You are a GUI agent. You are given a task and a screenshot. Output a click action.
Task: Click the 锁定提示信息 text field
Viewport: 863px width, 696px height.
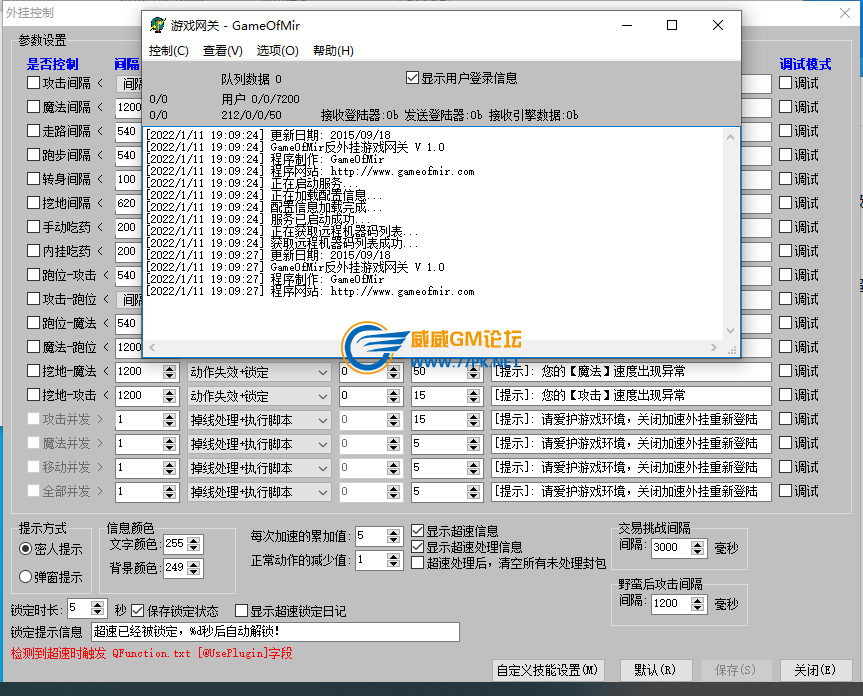coord(274,632)
